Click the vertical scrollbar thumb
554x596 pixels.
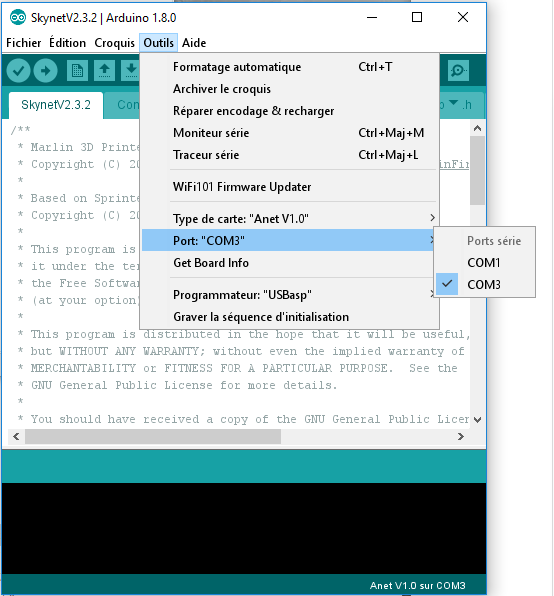tap(477, 170)
